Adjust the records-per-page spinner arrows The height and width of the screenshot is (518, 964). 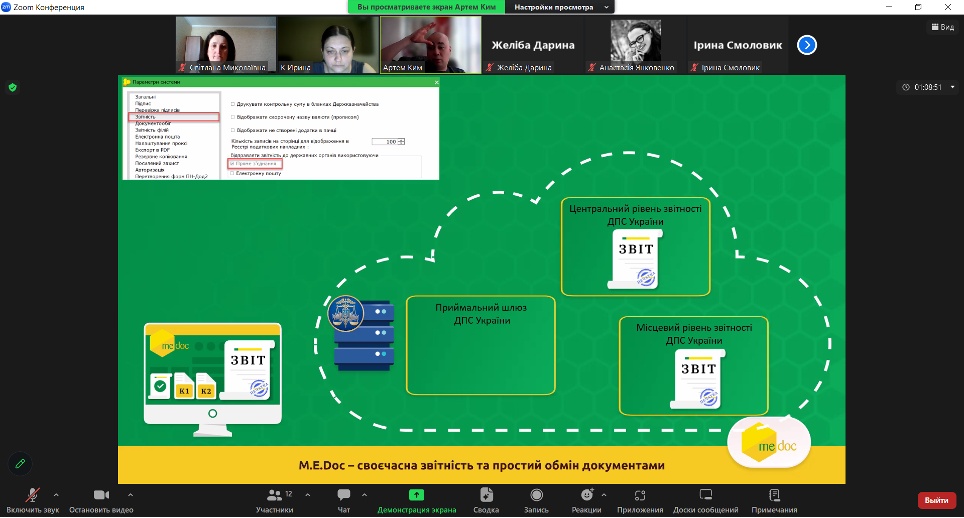coord(401,142)
